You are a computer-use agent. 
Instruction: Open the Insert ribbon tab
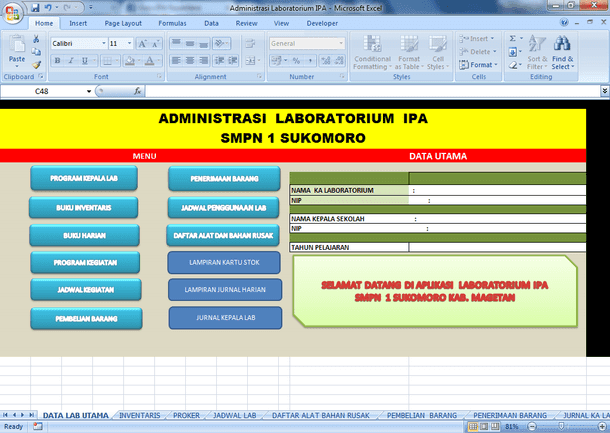pyautogui.click(x=78, y=23)
